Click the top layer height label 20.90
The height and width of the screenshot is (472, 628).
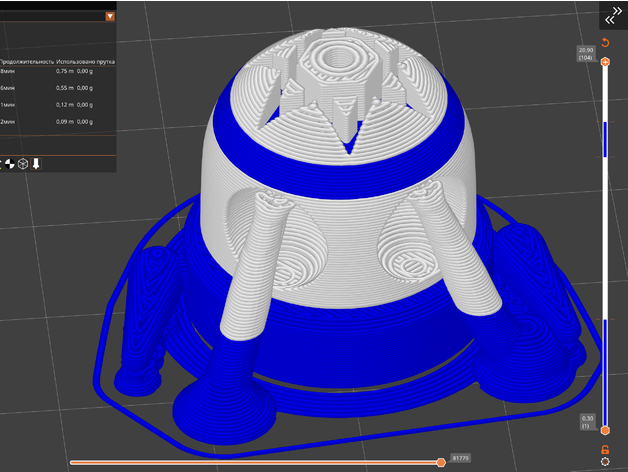pyautogui.click(x=586, y=53)
